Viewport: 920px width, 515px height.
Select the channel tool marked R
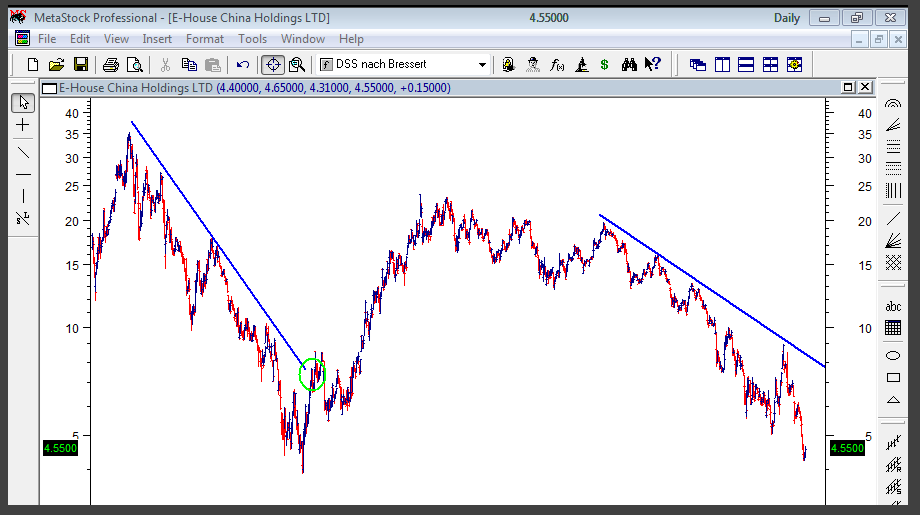pyautogui.click(x=893, y=465)
